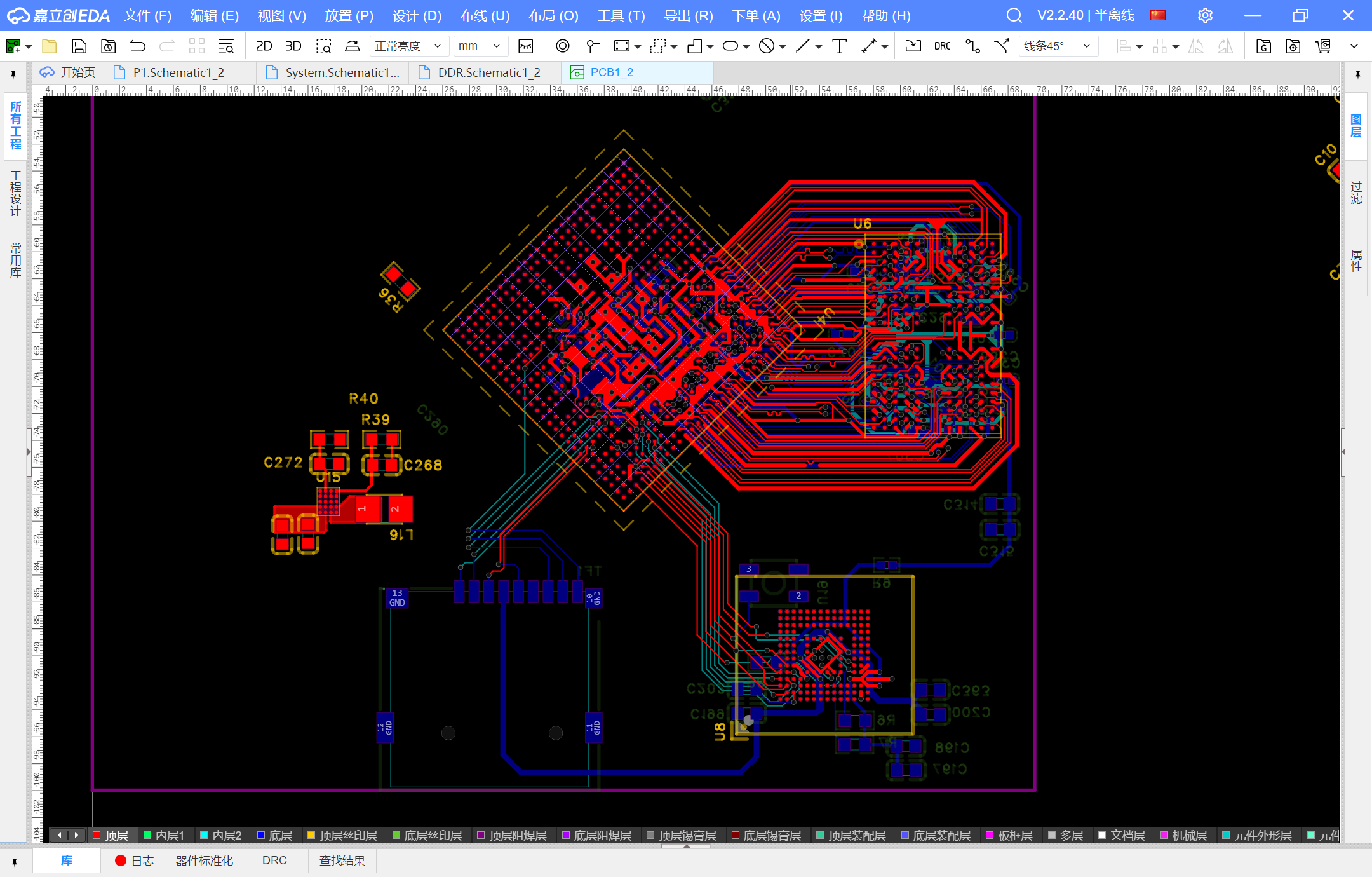This screenshot has height=877, width=1372.
Task: Click the 板框层 magenta color swatch
Action: 990,836
